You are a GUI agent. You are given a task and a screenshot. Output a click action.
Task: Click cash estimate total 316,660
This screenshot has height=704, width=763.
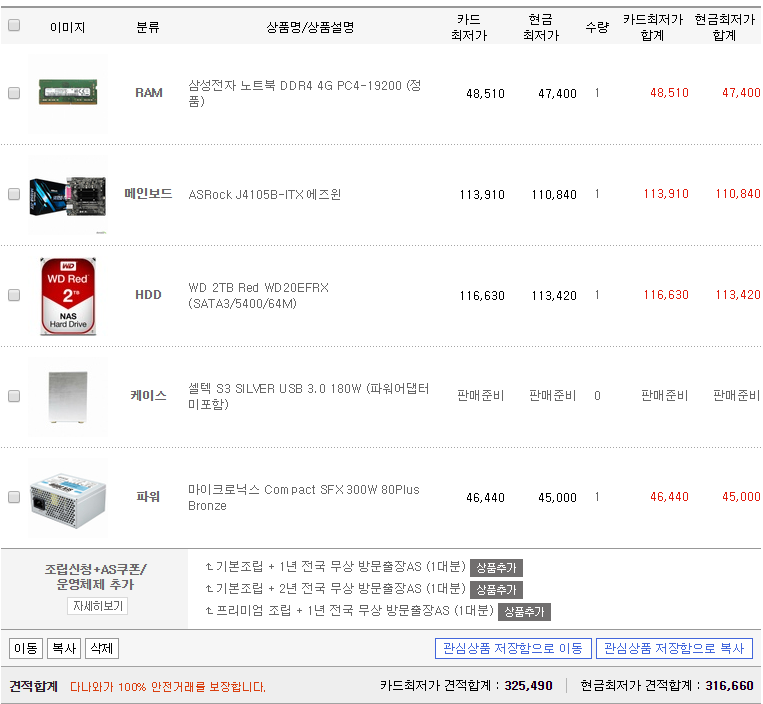point(729,686)
